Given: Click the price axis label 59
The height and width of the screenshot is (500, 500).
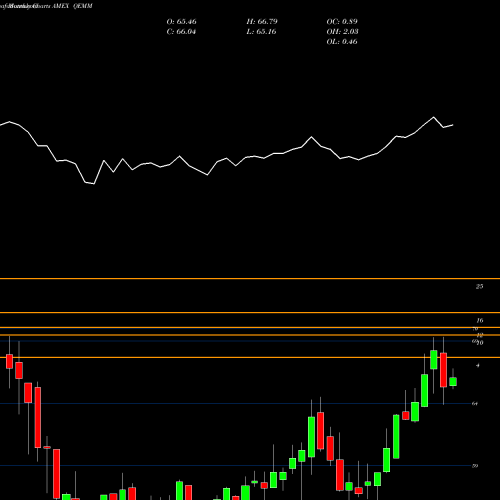Looking at the screenshot, I should tap(475, 466).
